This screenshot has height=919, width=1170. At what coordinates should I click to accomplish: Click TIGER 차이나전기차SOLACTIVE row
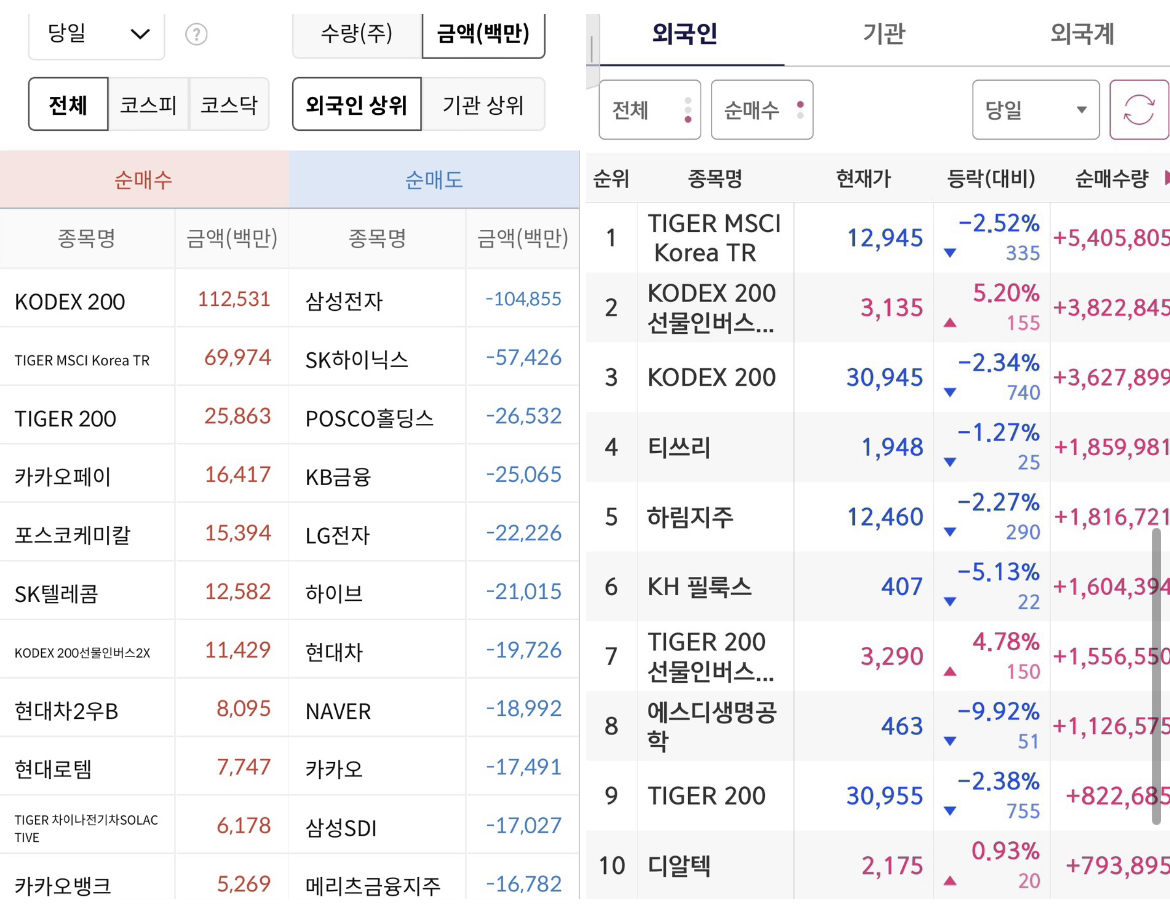tap(87, 828)
